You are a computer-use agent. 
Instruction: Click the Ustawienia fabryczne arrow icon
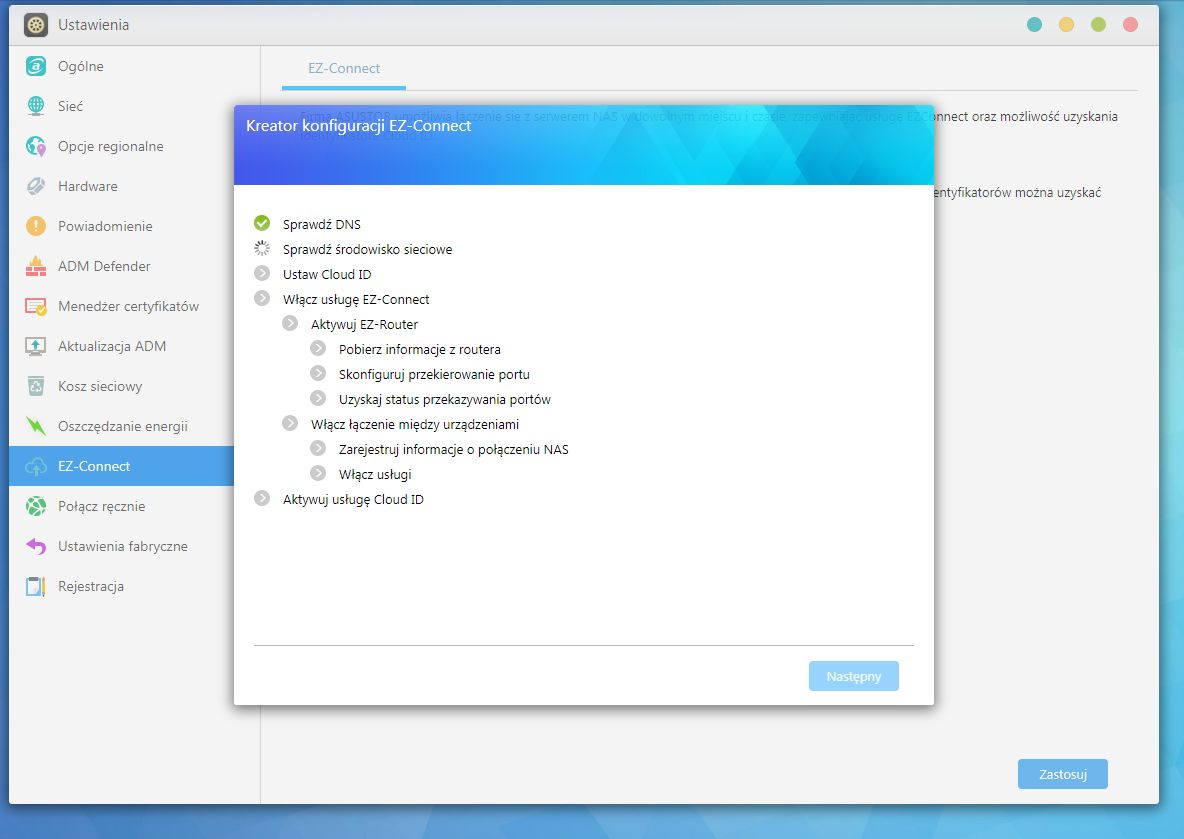pos(35,546)
